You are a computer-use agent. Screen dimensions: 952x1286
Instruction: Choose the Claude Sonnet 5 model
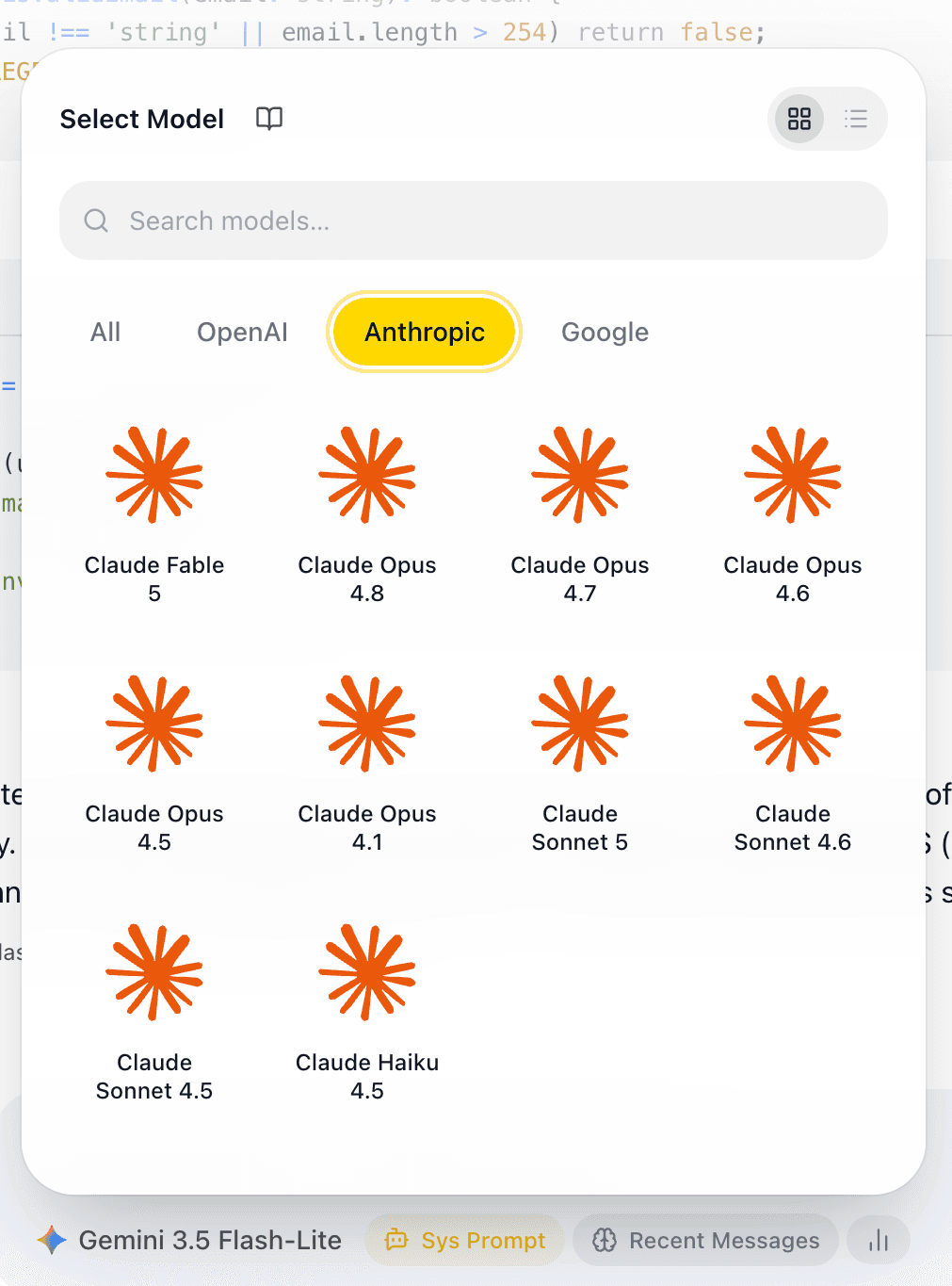click(x=580, y=763)
